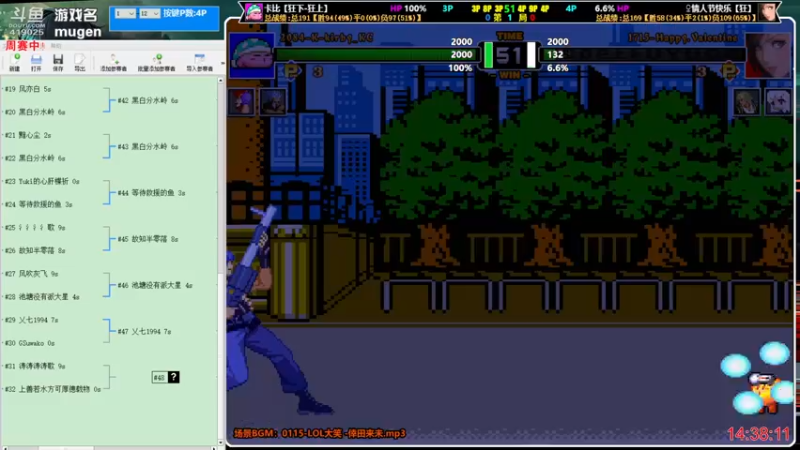
Task: Click the add-participant toolbar icon
Action: 113,62
